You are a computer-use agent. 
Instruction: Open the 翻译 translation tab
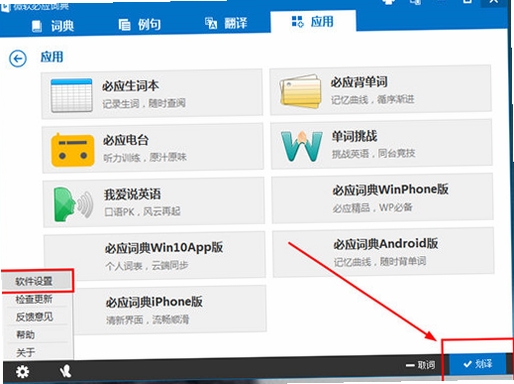click(226, 23)
